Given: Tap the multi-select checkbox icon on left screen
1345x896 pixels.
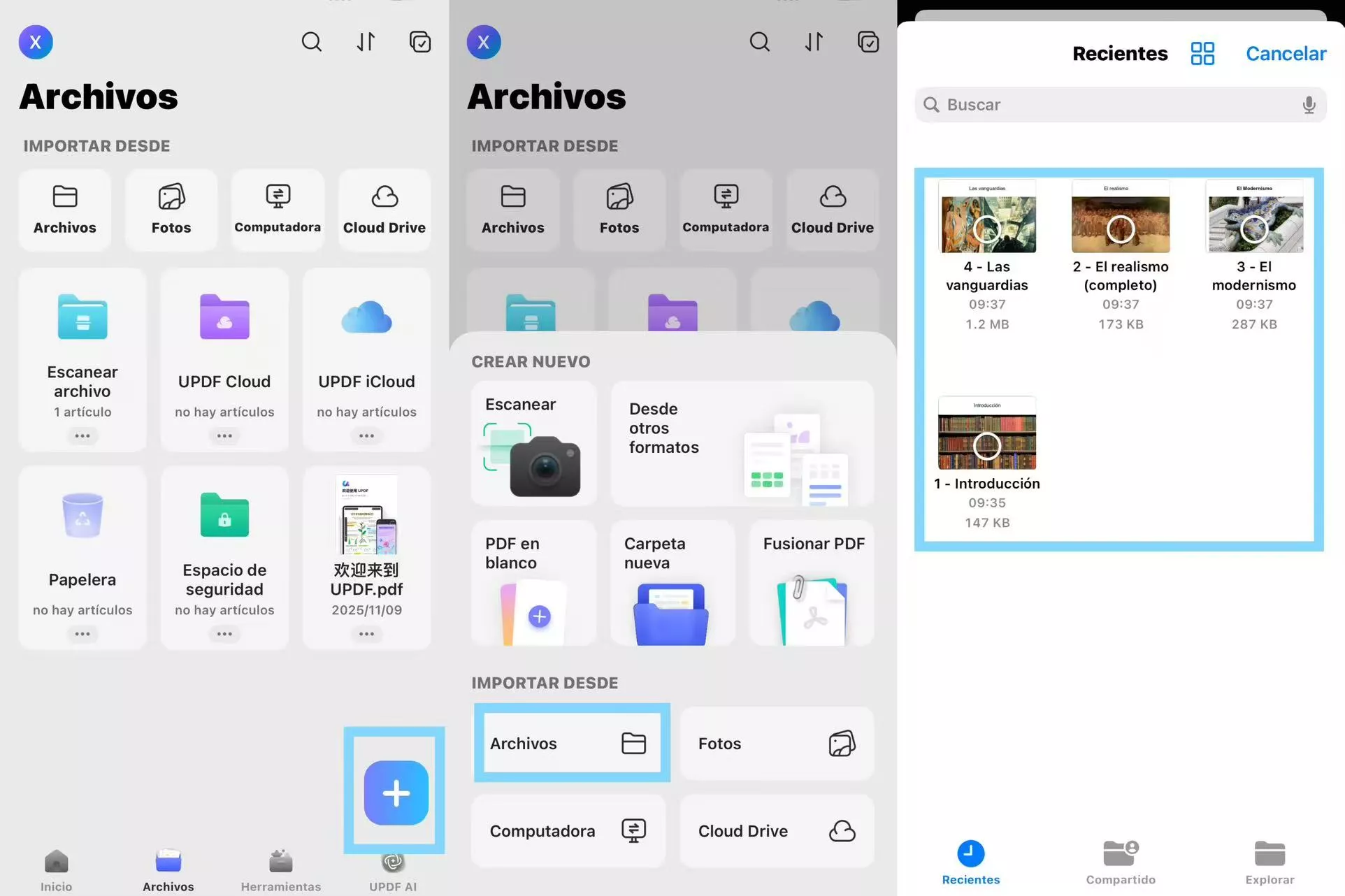Looking at the screenshot, I should click(x=420, y=42).
